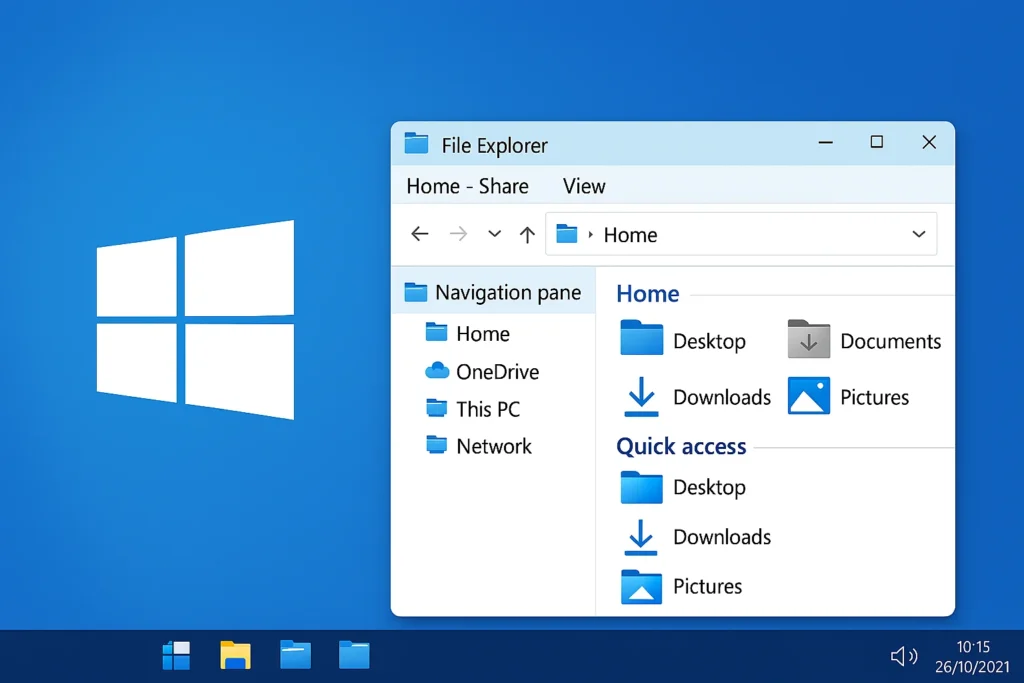Viewport: 1024px width, 683px height.
Task: Click the Desktop folder icon under Home
Action: [x=641, y=337]
